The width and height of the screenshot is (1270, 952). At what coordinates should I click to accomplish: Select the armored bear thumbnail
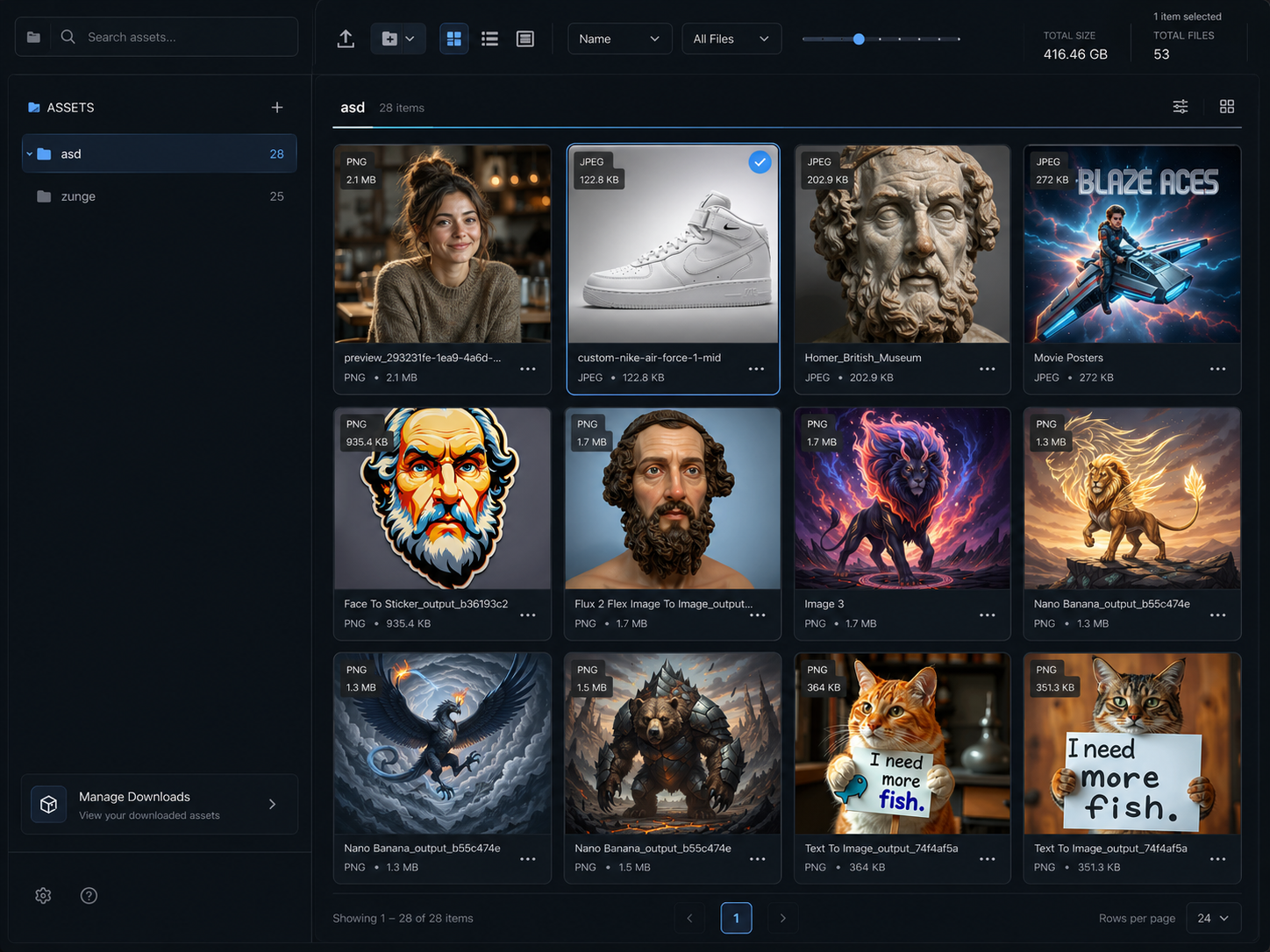673,743
